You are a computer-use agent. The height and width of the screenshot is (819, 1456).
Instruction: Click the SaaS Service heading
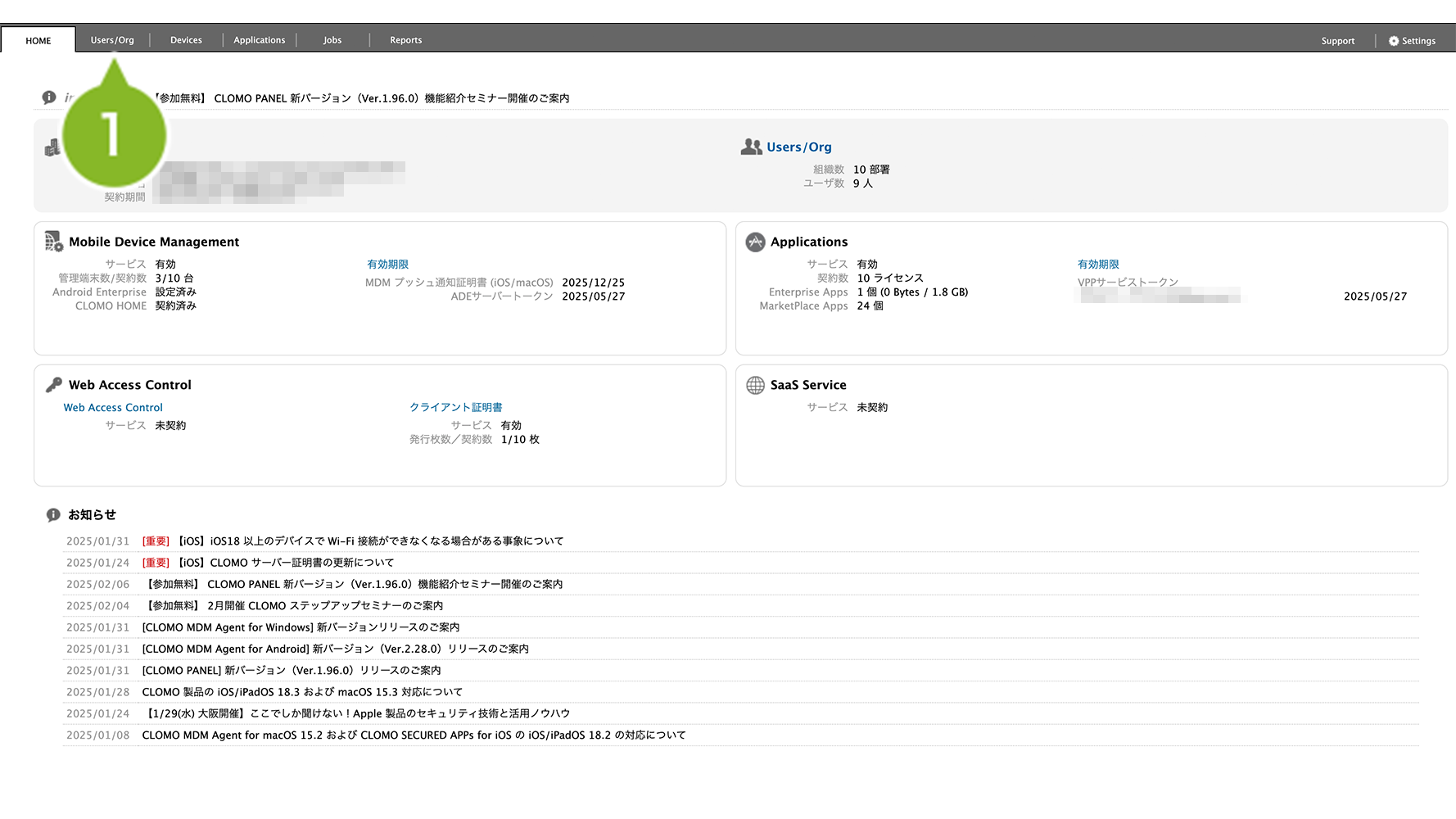(808, 385)
